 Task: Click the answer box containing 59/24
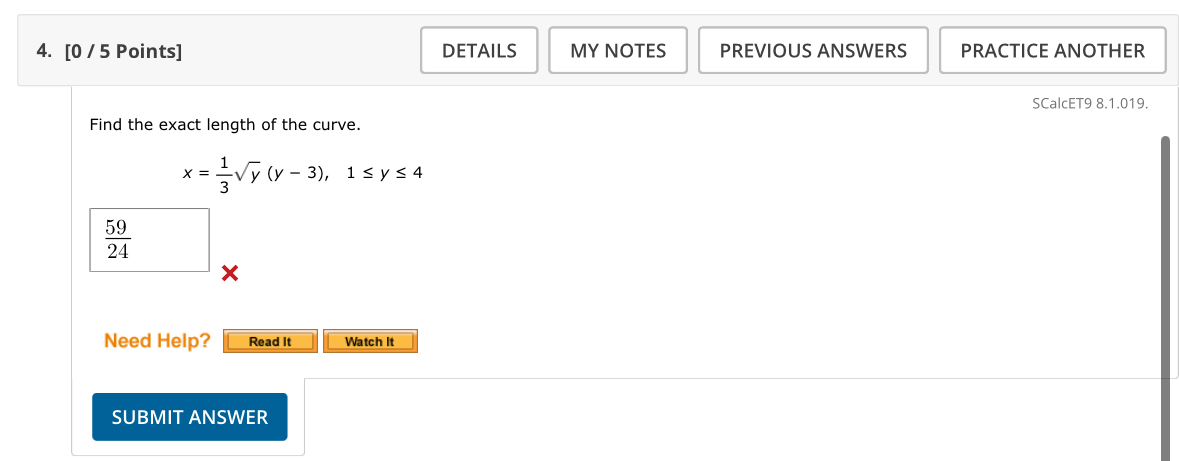tap(149, 240)
